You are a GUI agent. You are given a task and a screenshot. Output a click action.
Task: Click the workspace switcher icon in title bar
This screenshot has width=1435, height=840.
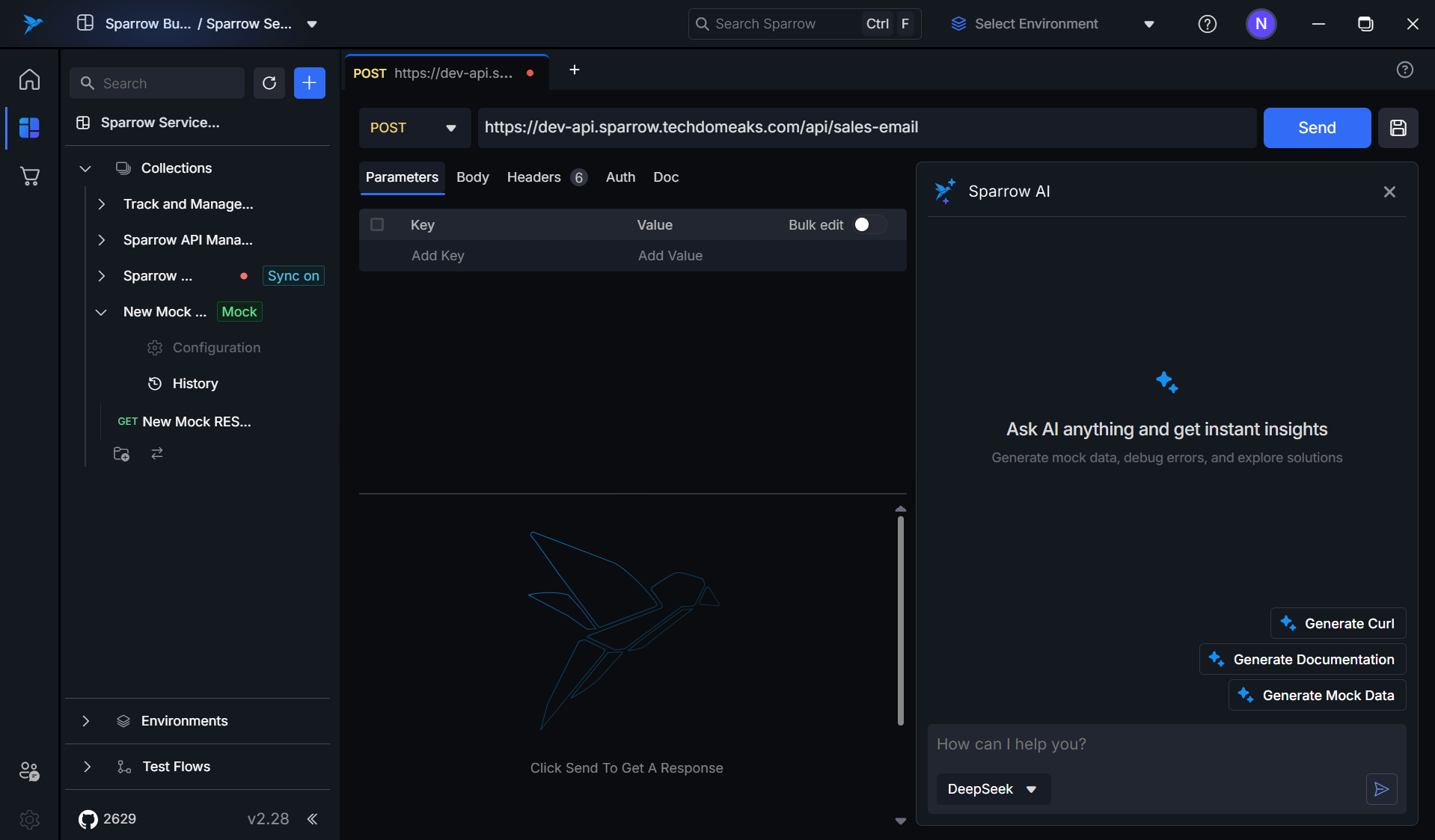click(85, 23)
